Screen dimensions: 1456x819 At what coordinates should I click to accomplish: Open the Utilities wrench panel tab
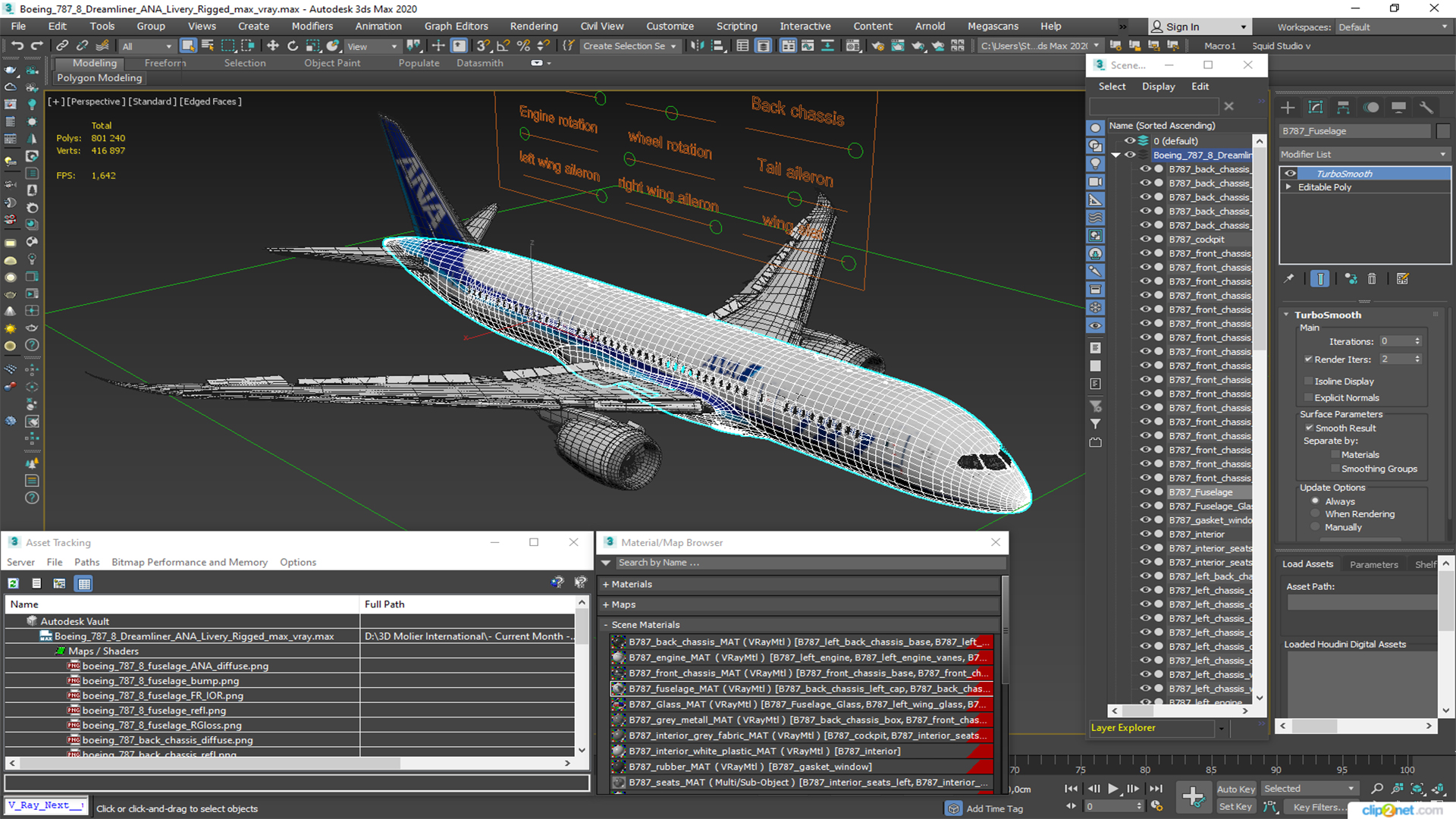pyautogui.click(x=1426, y=108)
